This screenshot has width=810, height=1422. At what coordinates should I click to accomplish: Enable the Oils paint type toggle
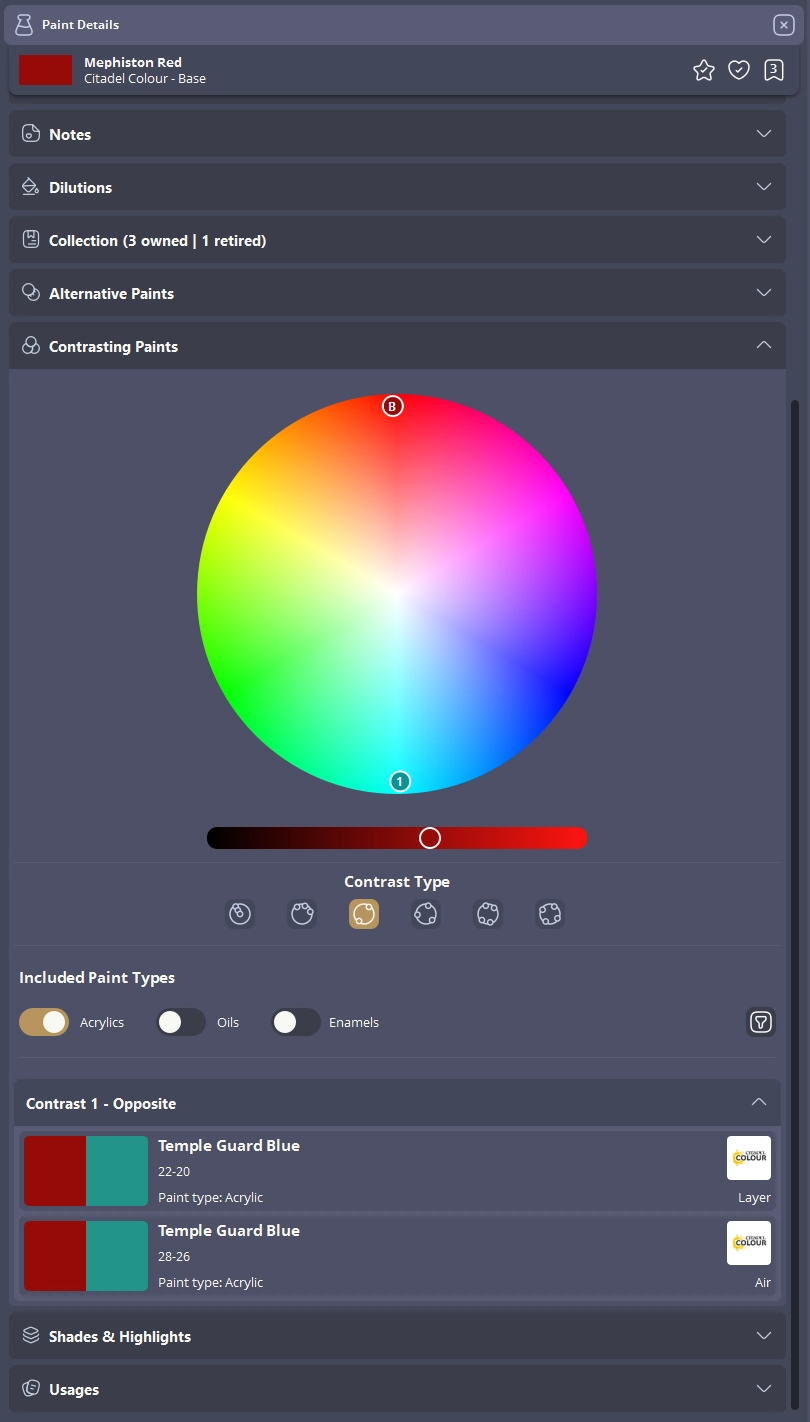pyautogui.click(x=181, y=1022)
